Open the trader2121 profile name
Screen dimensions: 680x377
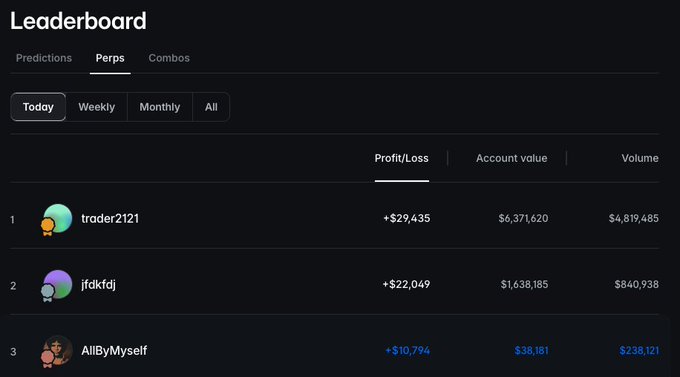pyautogui.click(x=110, y=218)
